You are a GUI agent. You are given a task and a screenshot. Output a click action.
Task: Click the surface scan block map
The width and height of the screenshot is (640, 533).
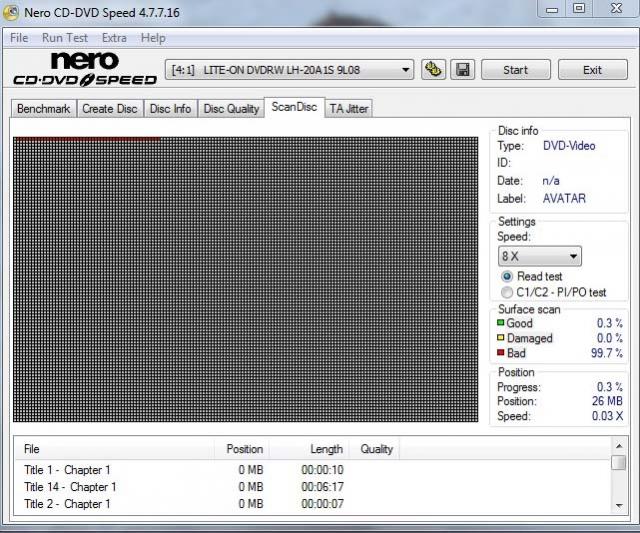(245, 280)
